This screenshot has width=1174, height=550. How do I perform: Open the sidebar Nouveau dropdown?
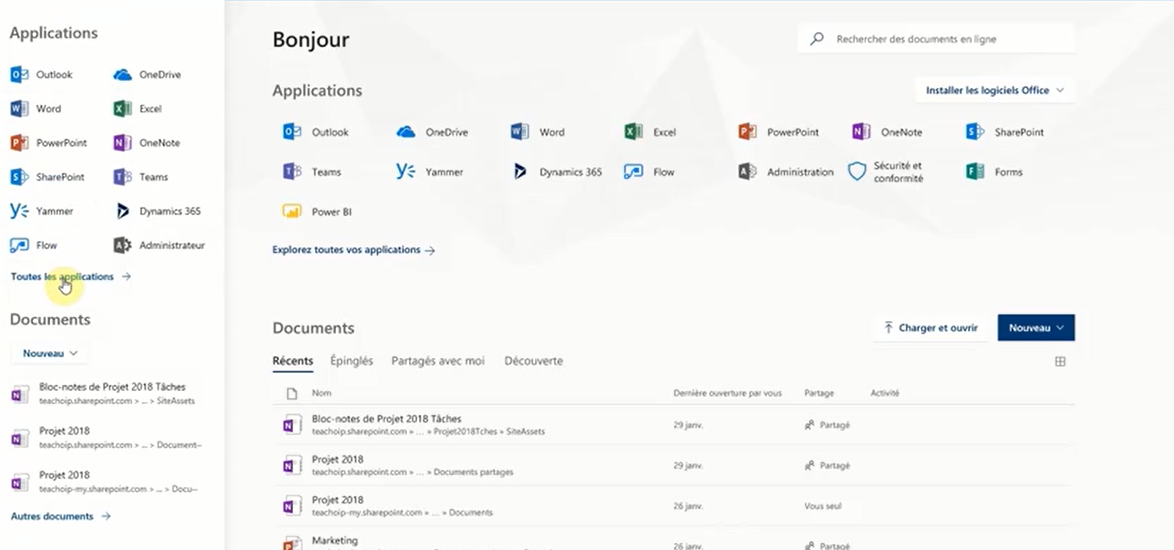click(49, 353)
